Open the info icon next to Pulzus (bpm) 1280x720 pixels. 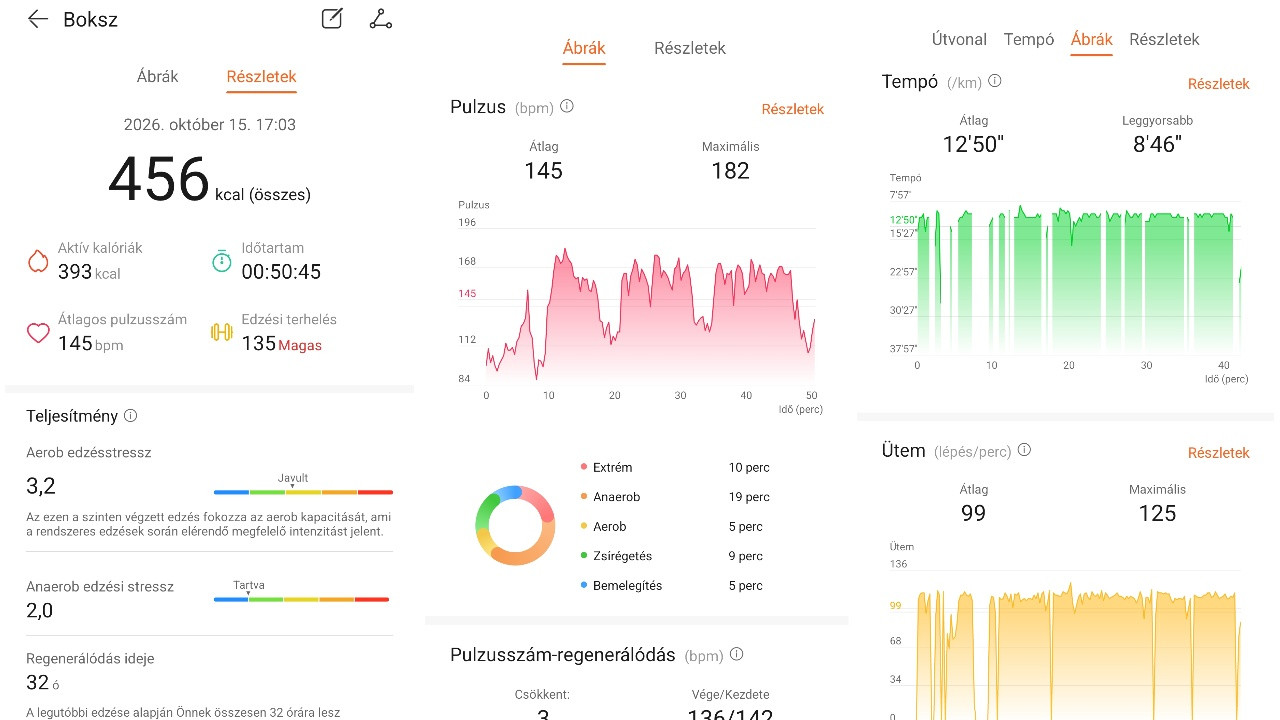pyautogui.click(x=567, y=106)
